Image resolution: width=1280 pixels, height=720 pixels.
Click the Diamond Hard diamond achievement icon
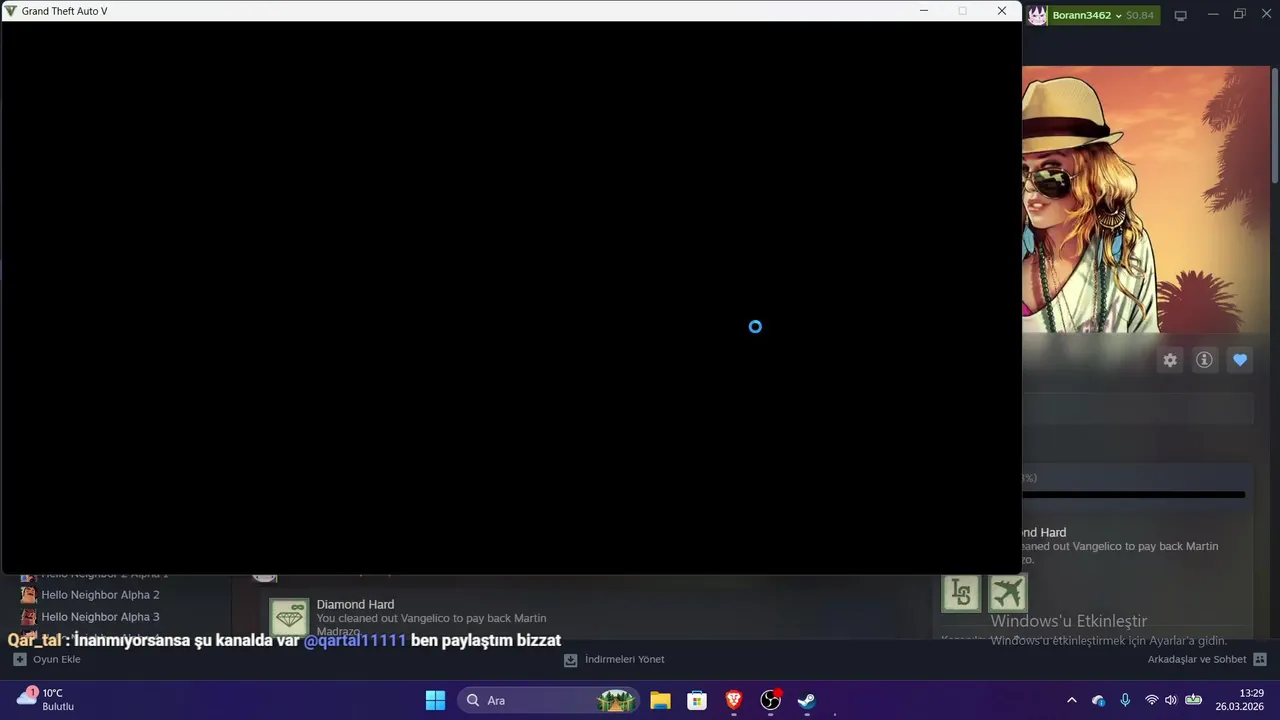click(x=289, y=617)
